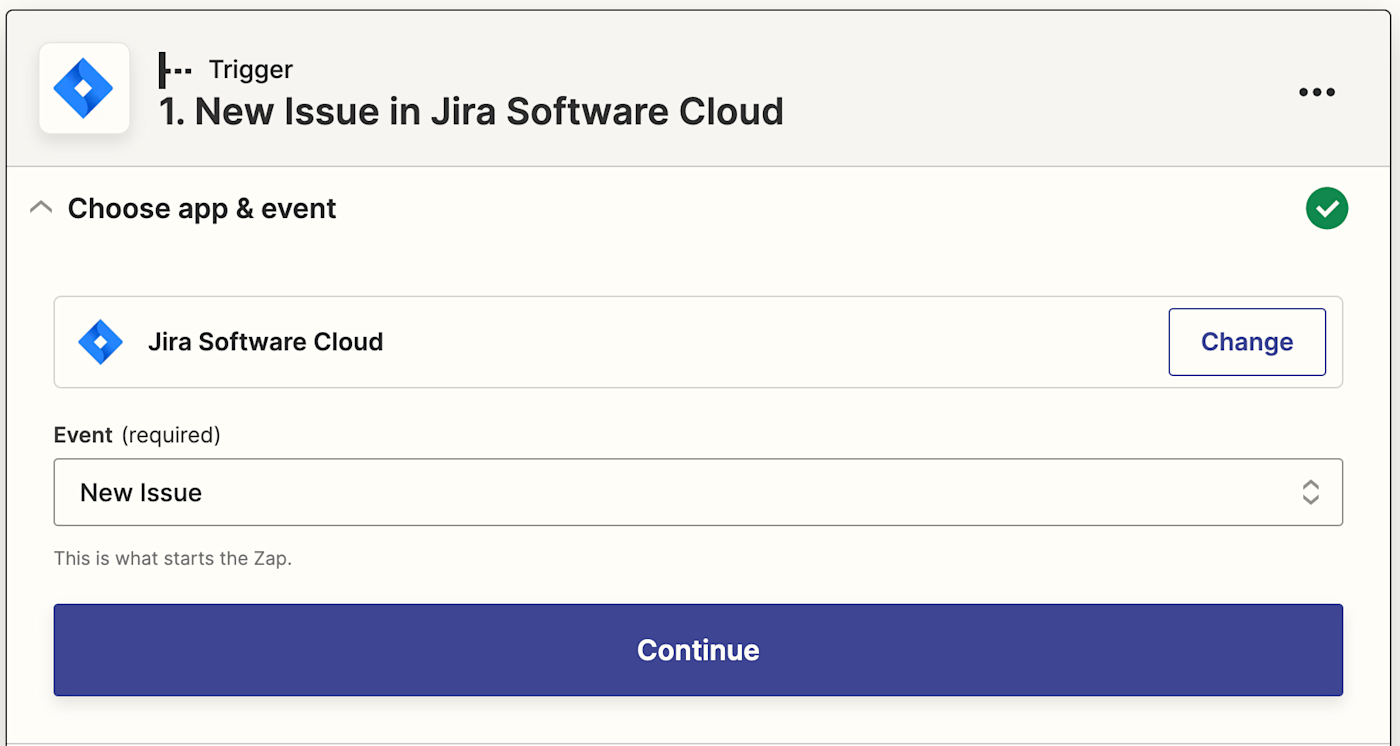Click the Event field label
The height and width of the screenshot is (746, 1400).
coord(83,435)
